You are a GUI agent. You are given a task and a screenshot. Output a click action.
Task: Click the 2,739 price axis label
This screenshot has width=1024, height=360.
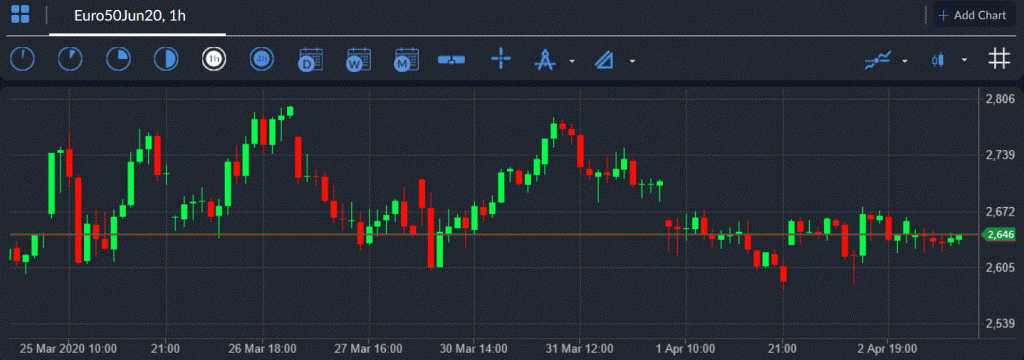[x=999, y=155]
